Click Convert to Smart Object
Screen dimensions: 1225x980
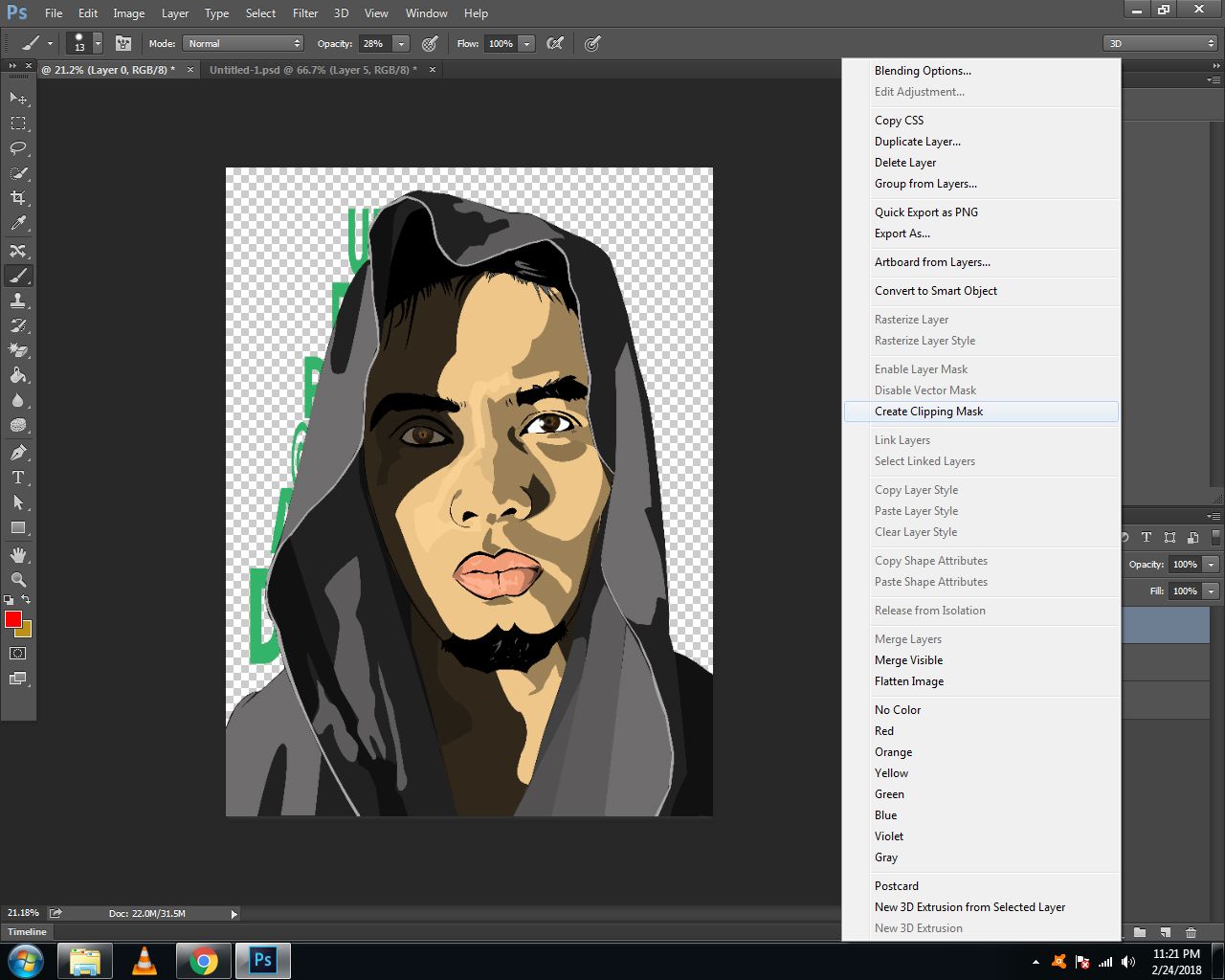click(x=935, y=291)
